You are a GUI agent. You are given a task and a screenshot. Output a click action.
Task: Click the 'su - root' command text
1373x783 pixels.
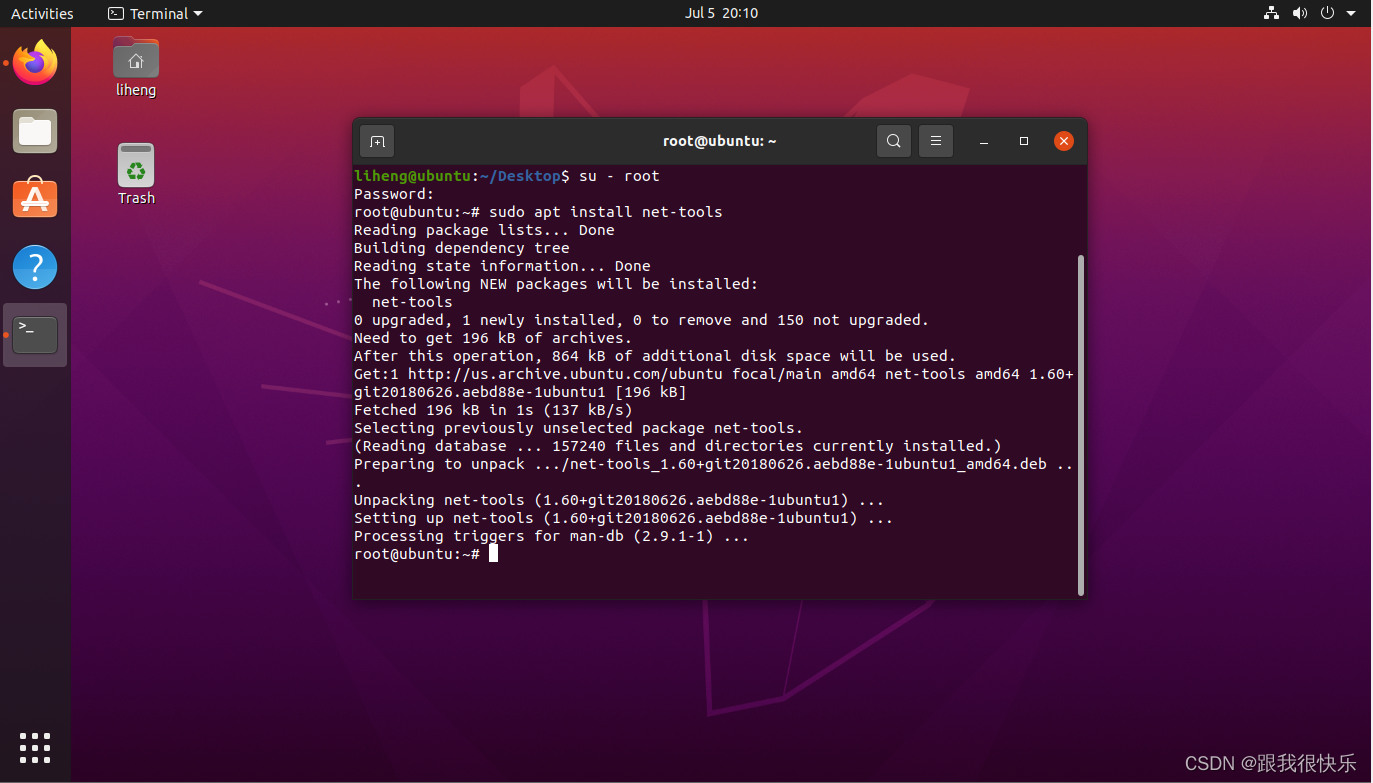(619, 176)
